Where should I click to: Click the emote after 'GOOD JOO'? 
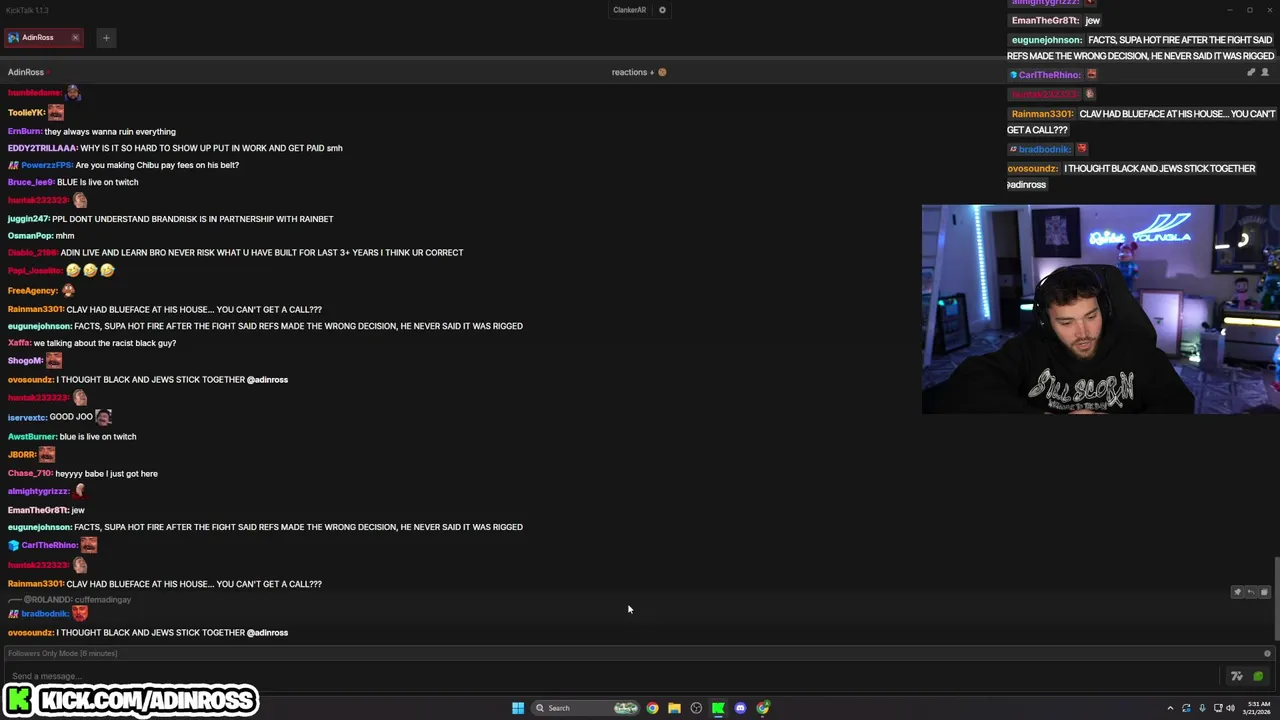point(103,416)
